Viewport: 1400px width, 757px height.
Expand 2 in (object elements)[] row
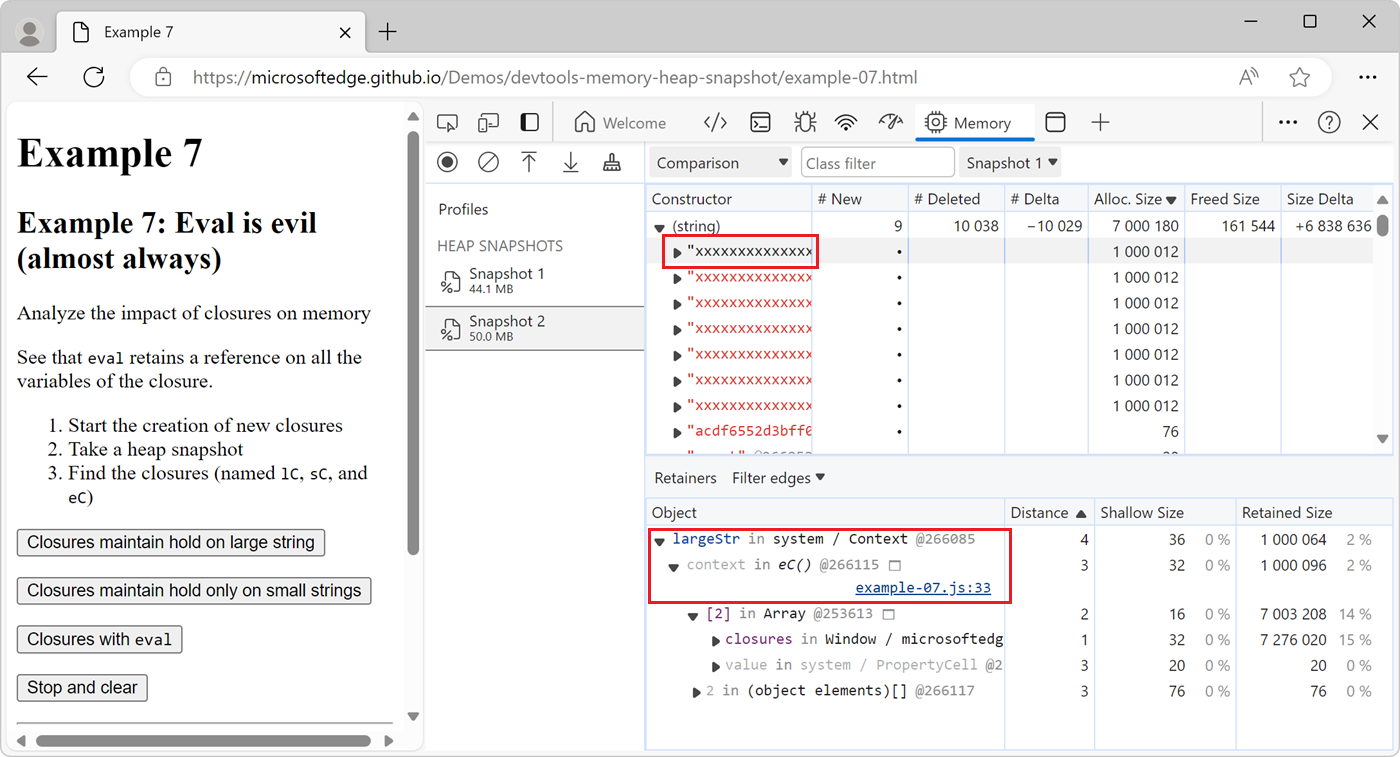697,691
